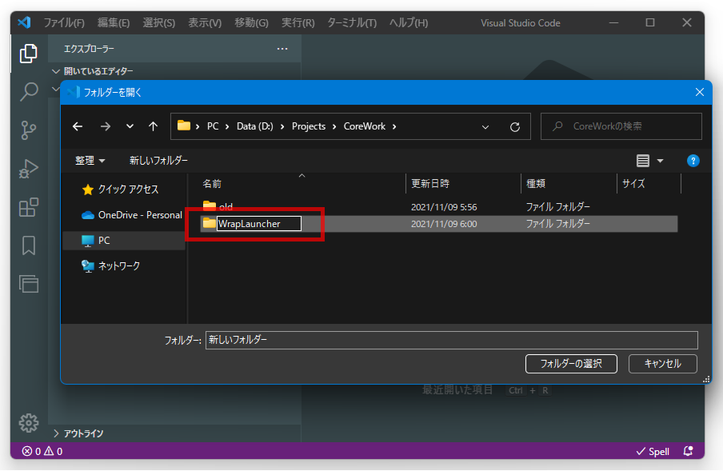Create a 新しいフォルダー from toolbar
Viewport: 723px width, 471px height.
158,161
